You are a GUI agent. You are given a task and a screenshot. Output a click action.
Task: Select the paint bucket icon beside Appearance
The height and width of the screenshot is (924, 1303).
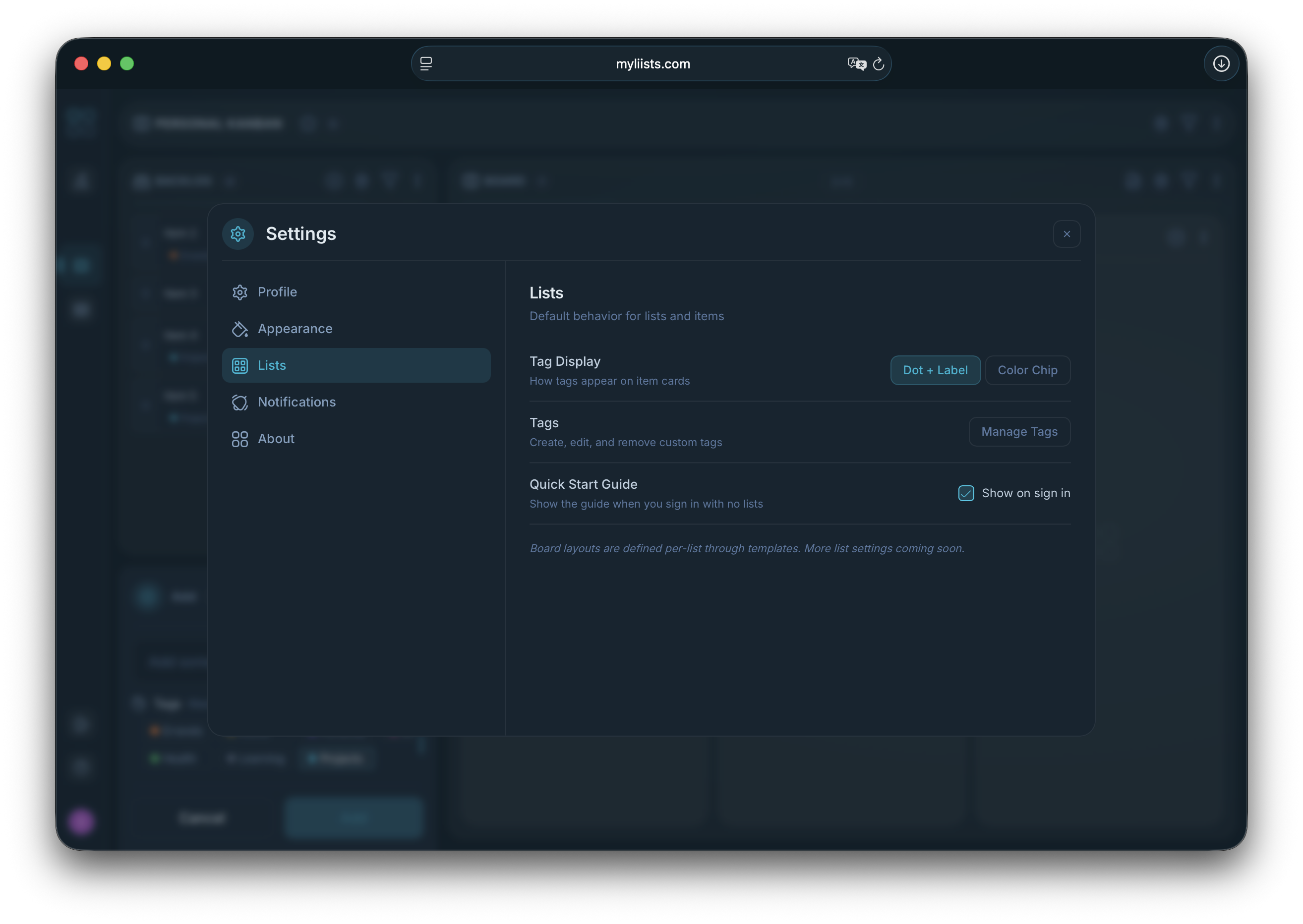pyautogui.click(x=239, y=329)
